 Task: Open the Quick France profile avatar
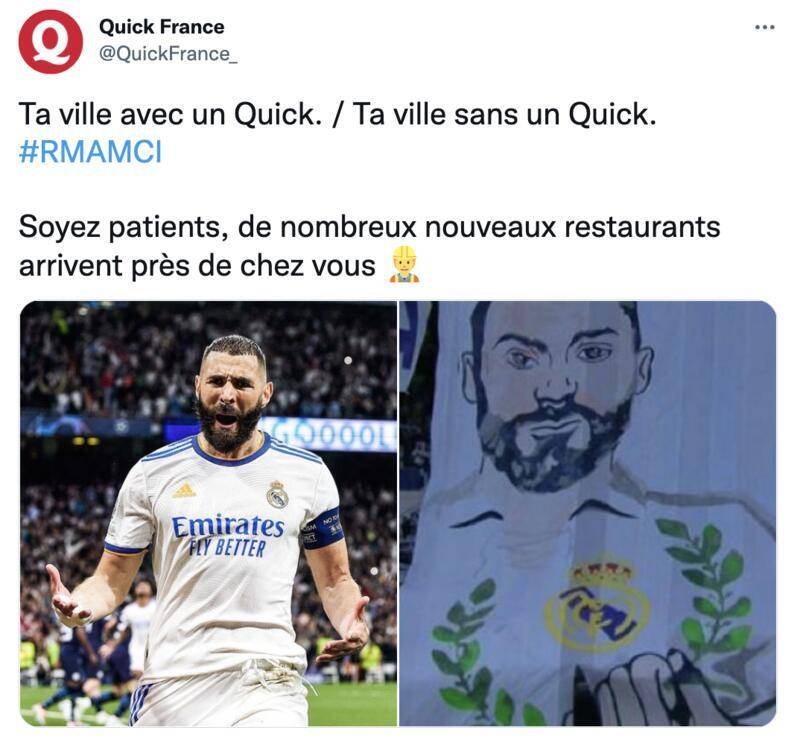click(50, 42)
